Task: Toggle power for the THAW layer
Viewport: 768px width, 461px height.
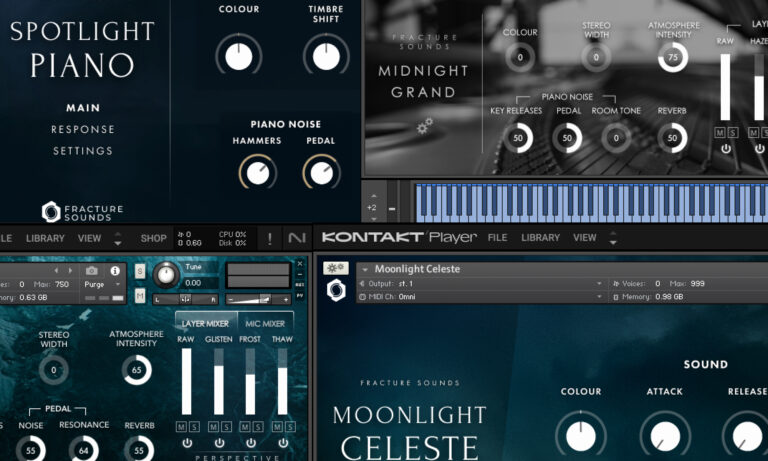Action: pos(283,443)
